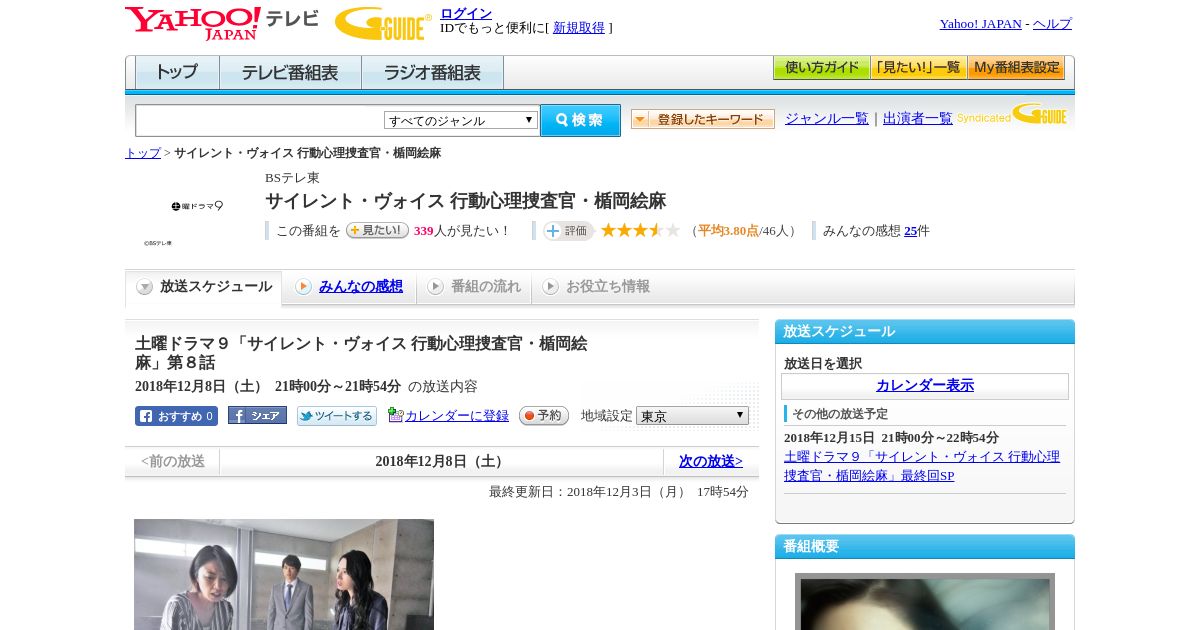
Task: Switch to the トップ tab
Action: 177,73
